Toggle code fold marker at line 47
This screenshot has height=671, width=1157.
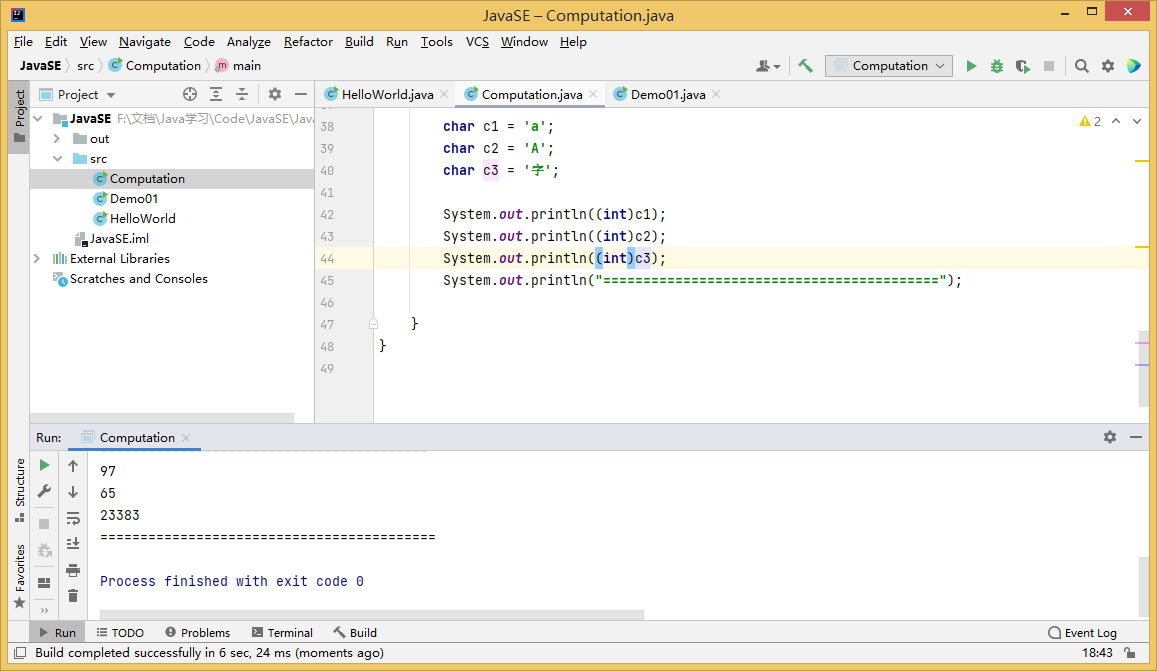(373, 323)
